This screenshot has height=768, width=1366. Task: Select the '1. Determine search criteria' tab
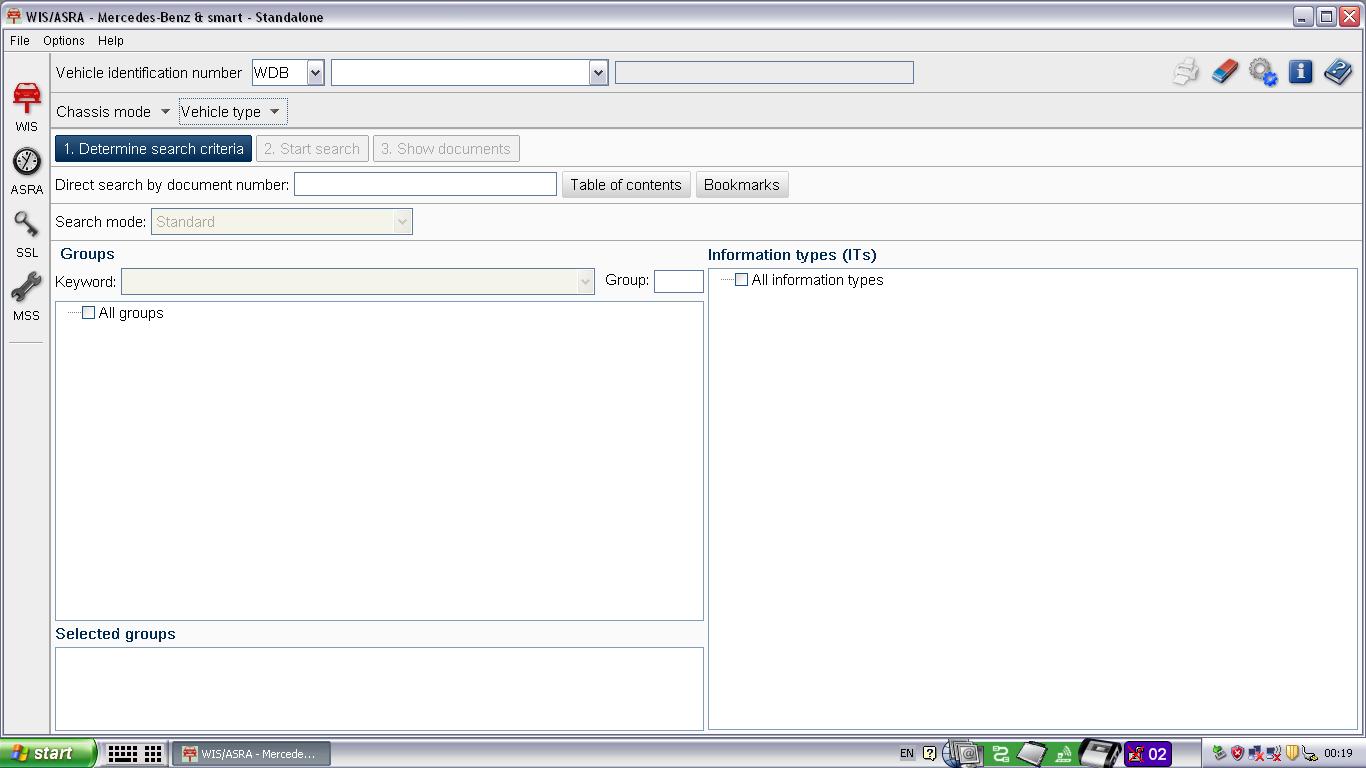(x=153, y=149)
